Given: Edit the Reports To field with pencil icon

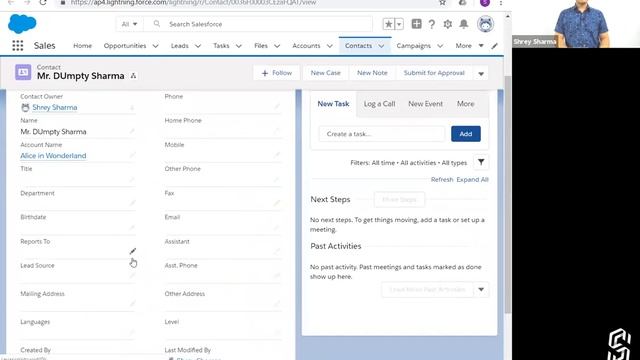Looking at the screenshot, I should (133, 251).
